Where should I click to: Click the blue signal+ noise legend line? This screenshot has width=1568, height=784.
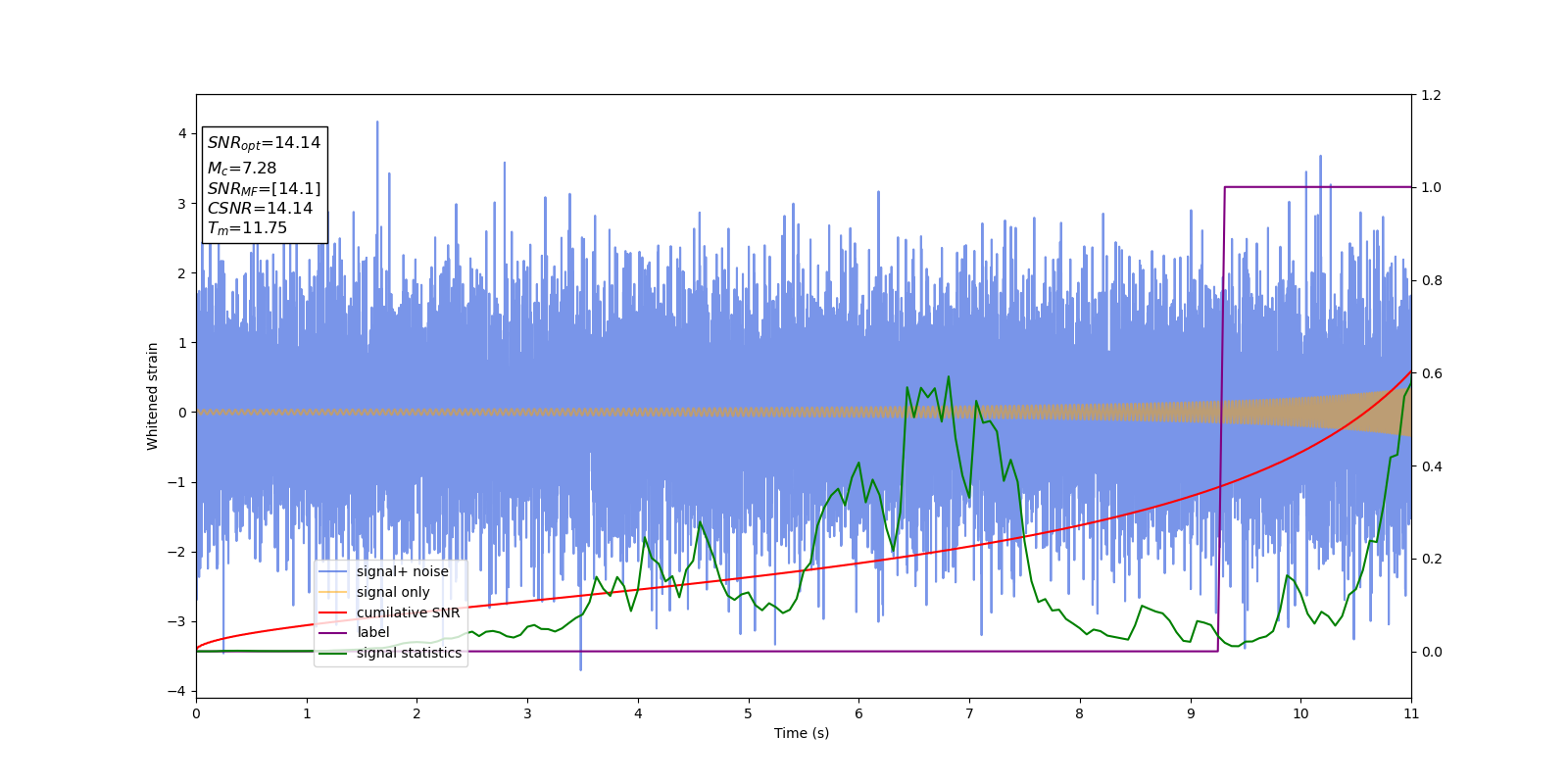point(333,572)
